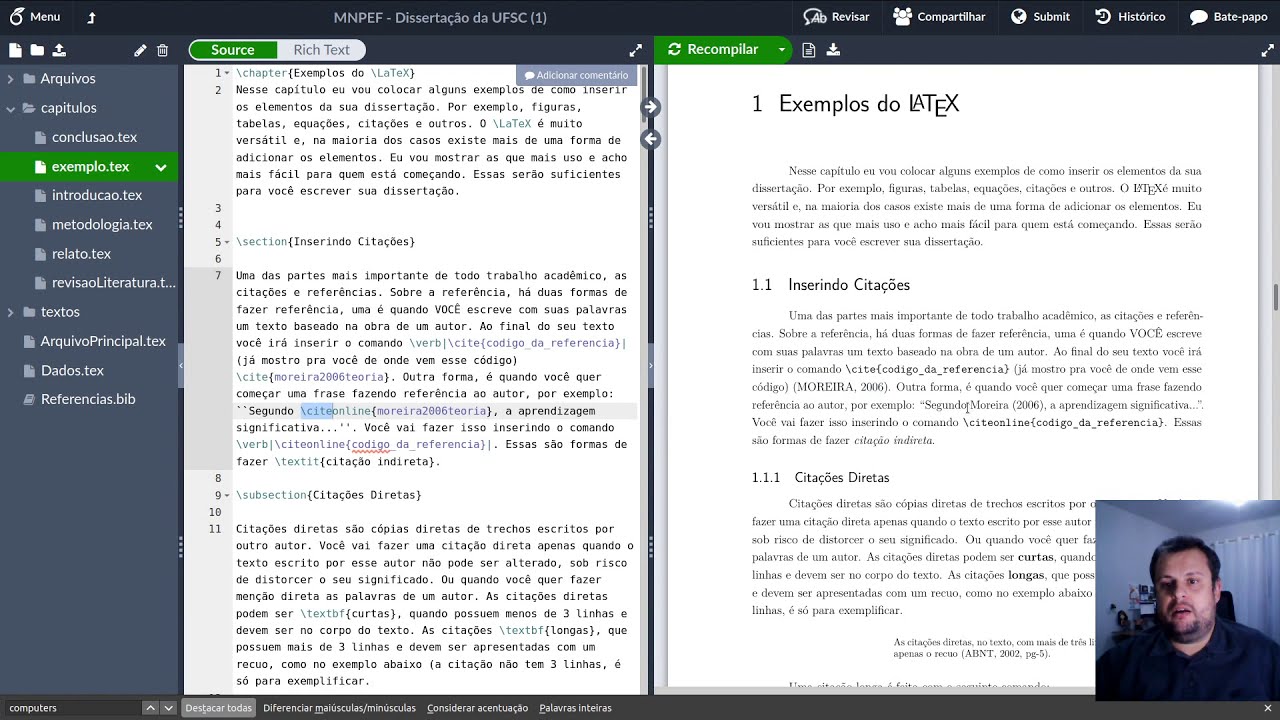Open metodologia.tex file
The width and height of the screenshot is (1280, 720).
tap(102, 224)
